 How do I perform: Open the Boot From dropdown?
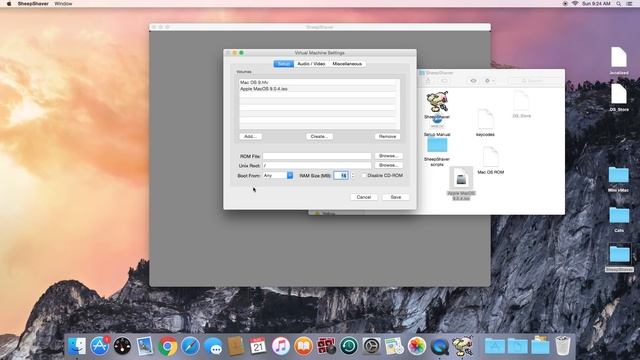278,176
